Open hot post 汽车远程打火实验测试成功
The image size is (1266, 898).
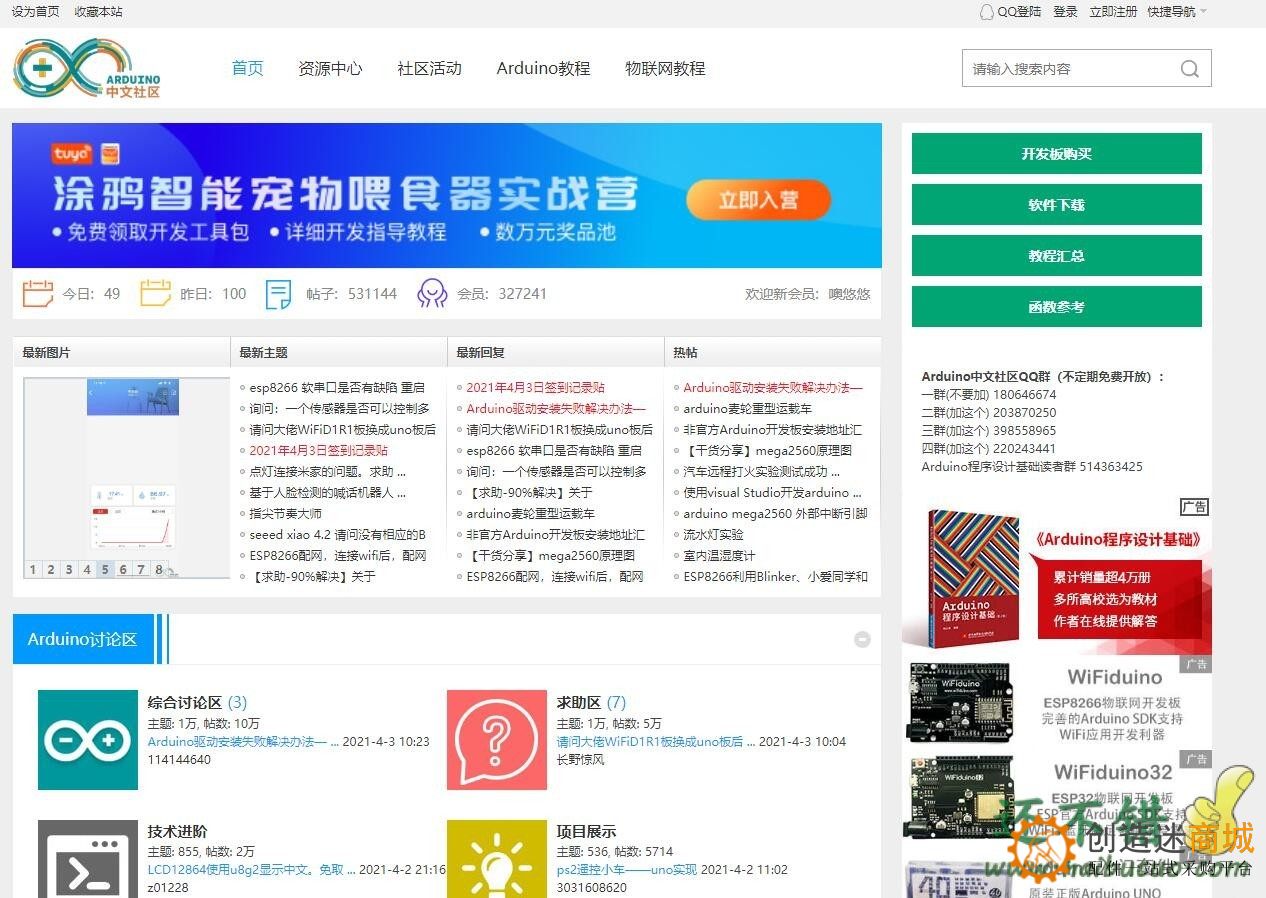pos(762,471)
